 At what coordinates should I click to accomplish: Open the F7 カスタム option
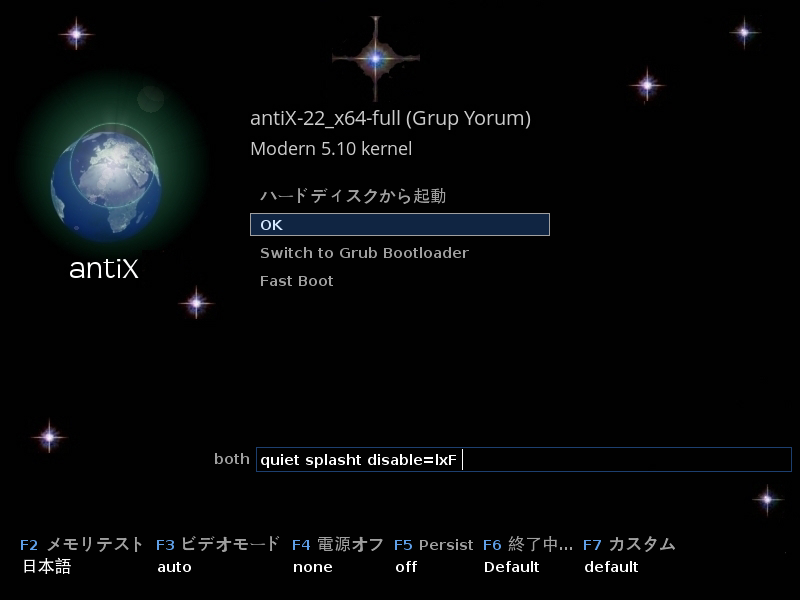point(629,544)
